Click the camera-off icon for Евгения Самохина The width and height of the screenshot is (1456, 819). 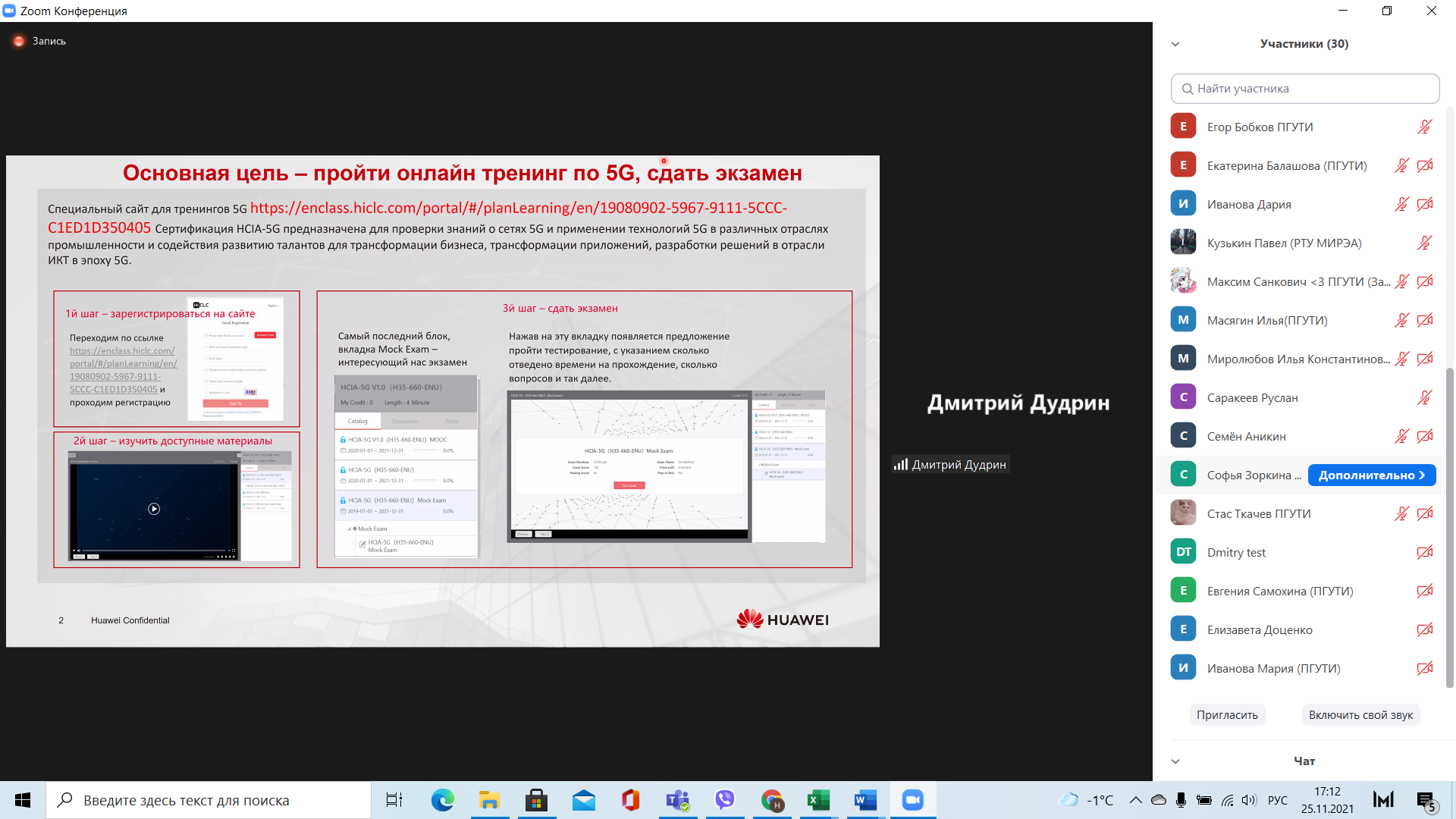coord(1425,591)
